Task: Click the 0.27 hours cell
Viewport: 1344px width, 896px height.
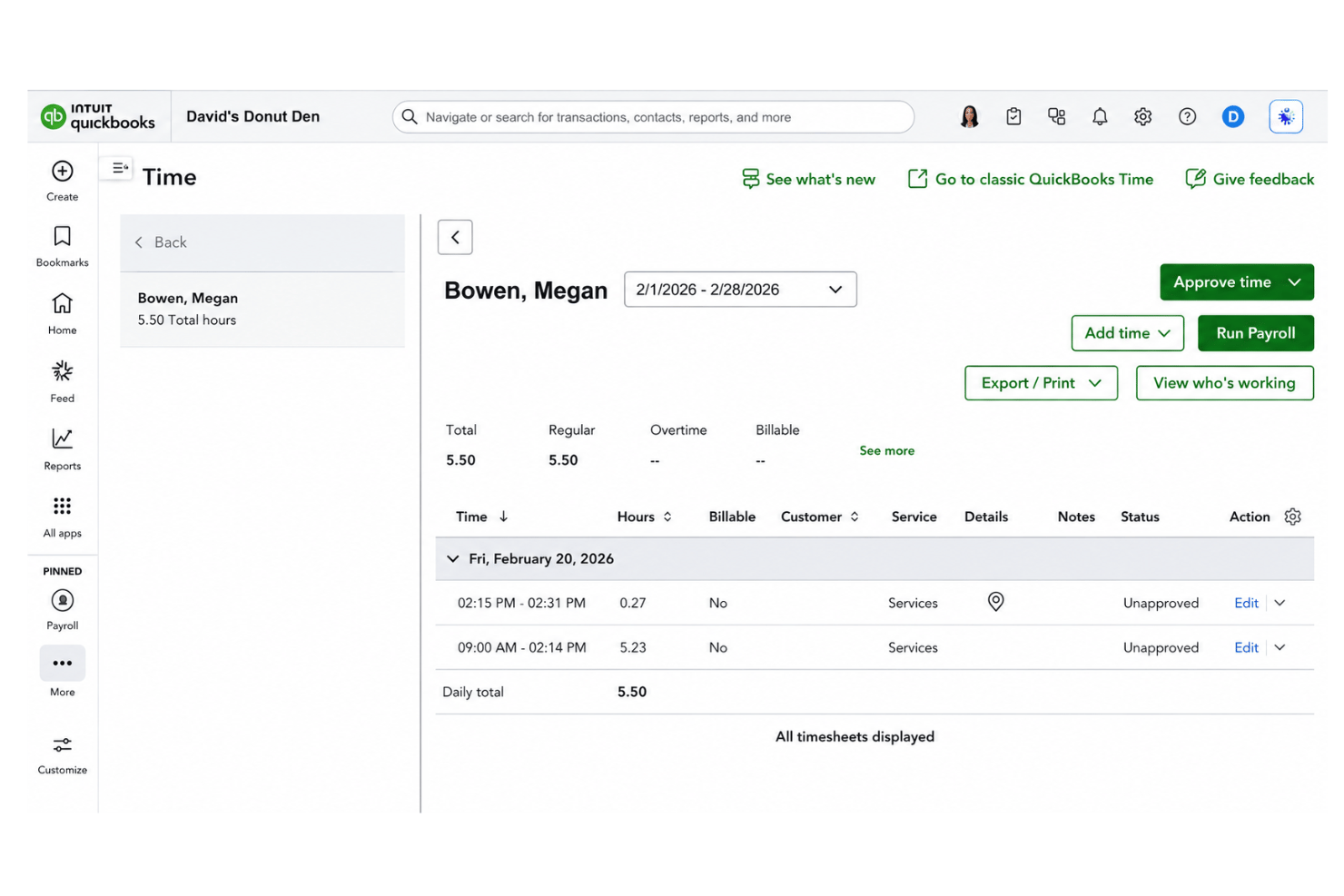Action: pyautogui.click(x=633, y=603)
